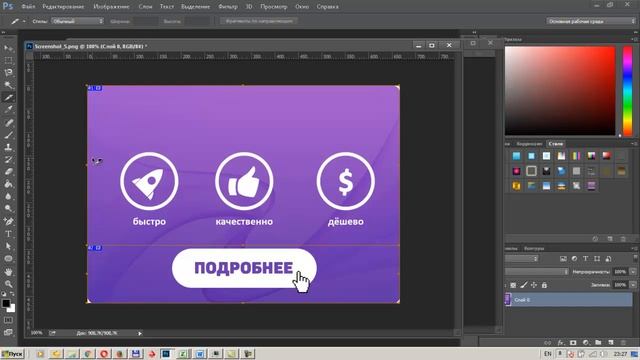
Task: Select the Eraser tool
Action: [8, 171]
